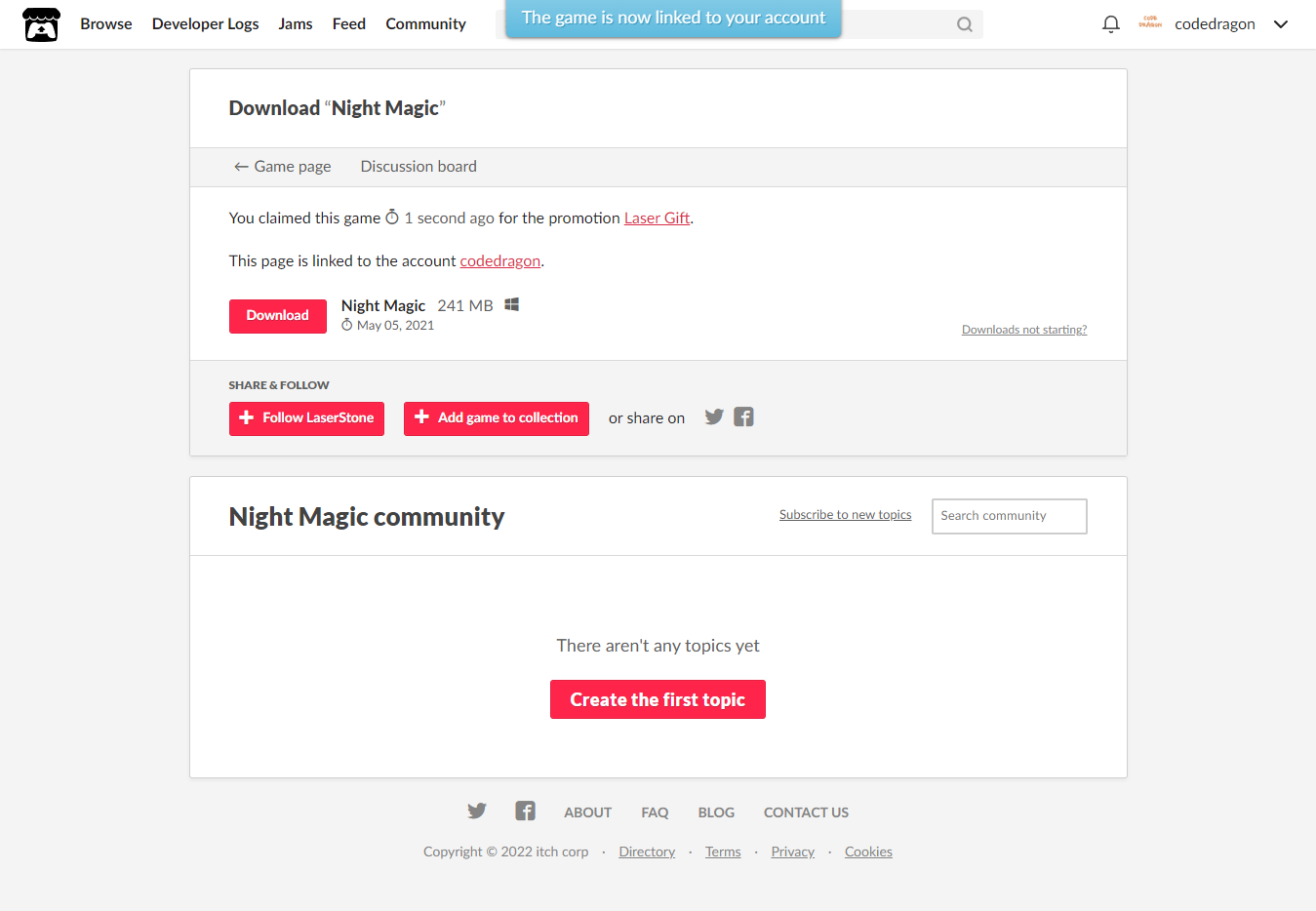This screenshot has width=1316, height=911.
Task: Open Developer Logs
Action: click(206, 24)
